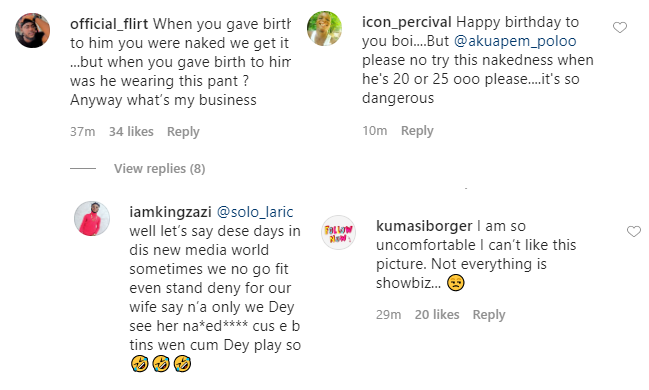Open official_flirt's profile picture

(x=32, y=30)
